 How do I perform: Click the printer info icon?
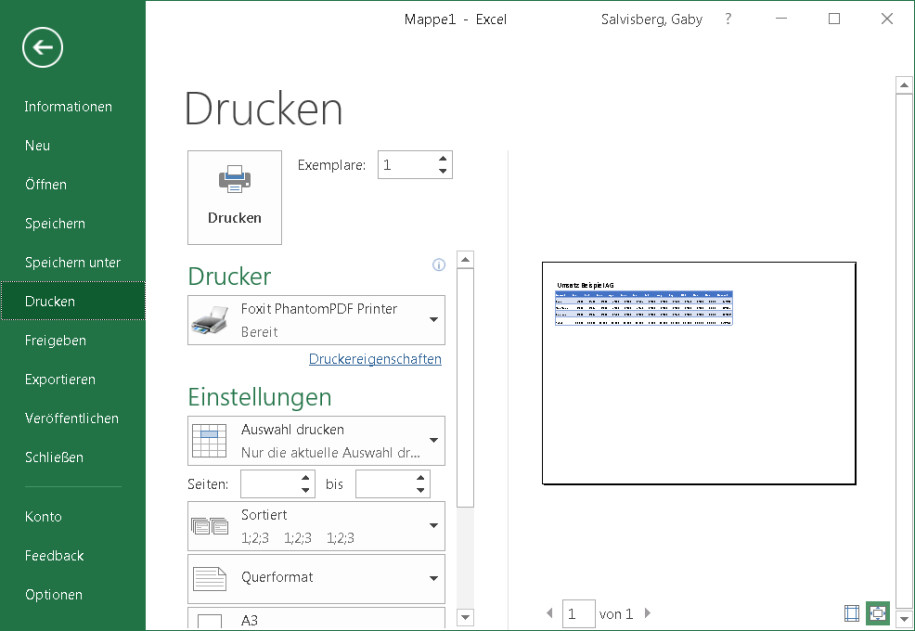pyautogui.click(x=438, y=265)
